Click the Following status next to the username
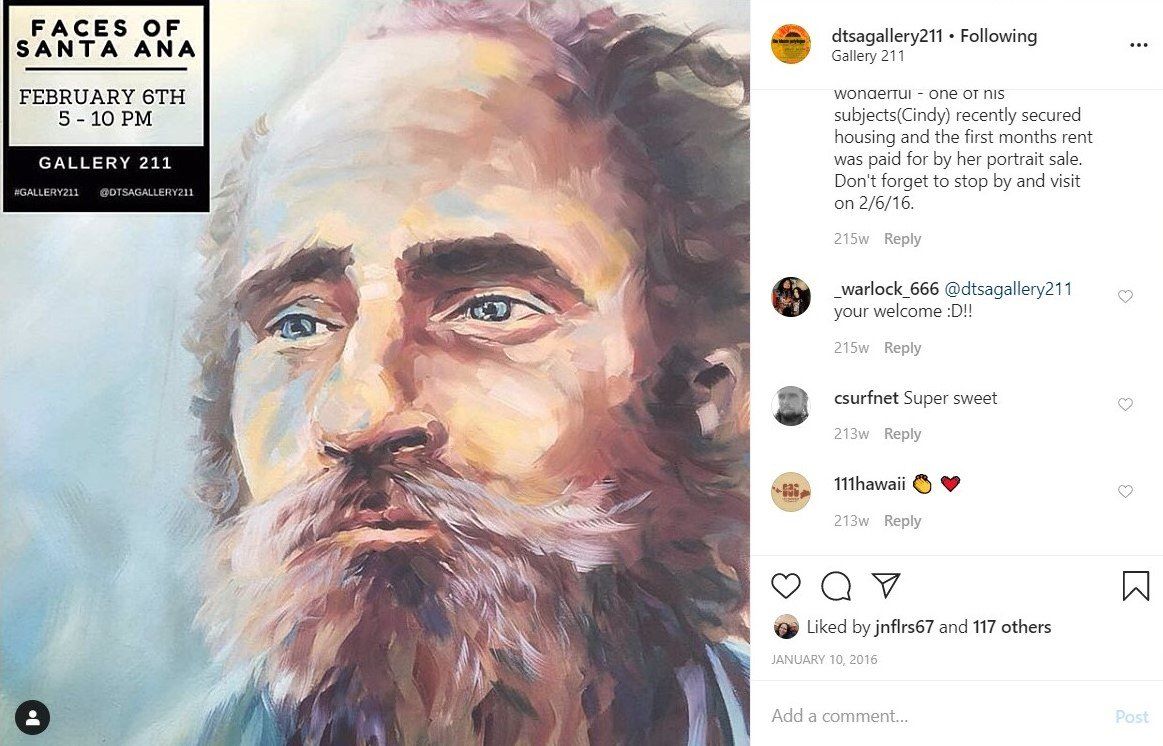 pyautogui.click(x=998, y=36)
